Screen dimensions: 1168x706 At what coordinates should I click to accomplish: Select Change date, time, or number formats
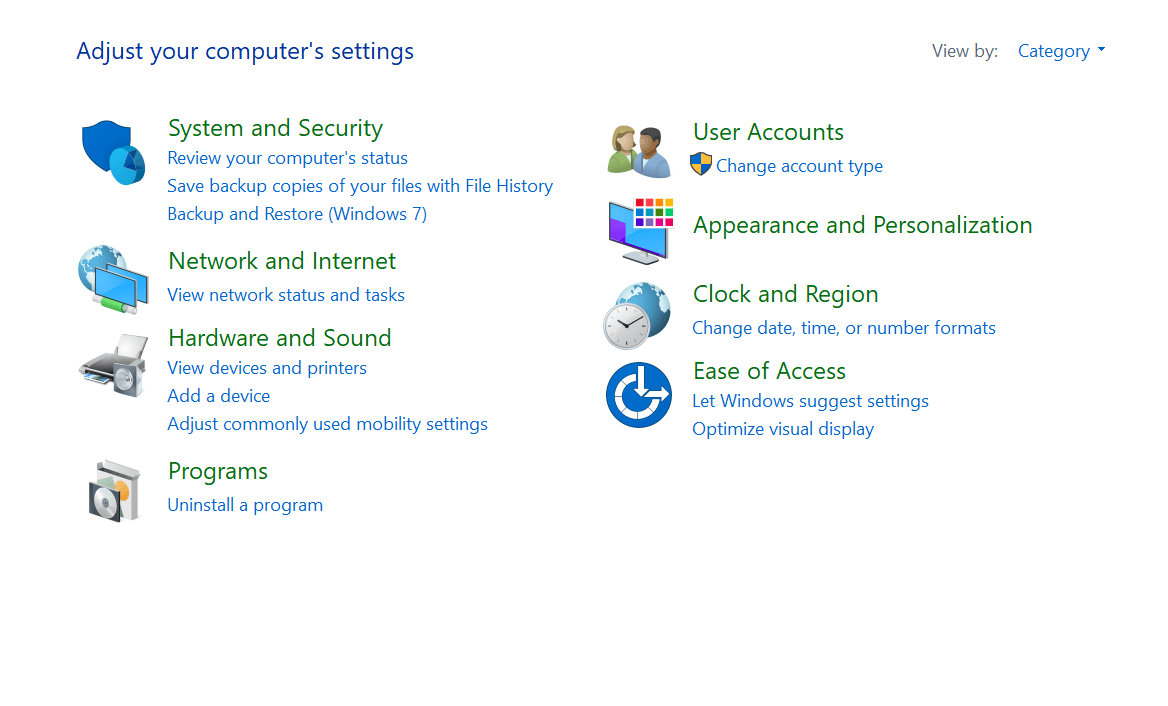pyautogui.click(x=843, y=328)
